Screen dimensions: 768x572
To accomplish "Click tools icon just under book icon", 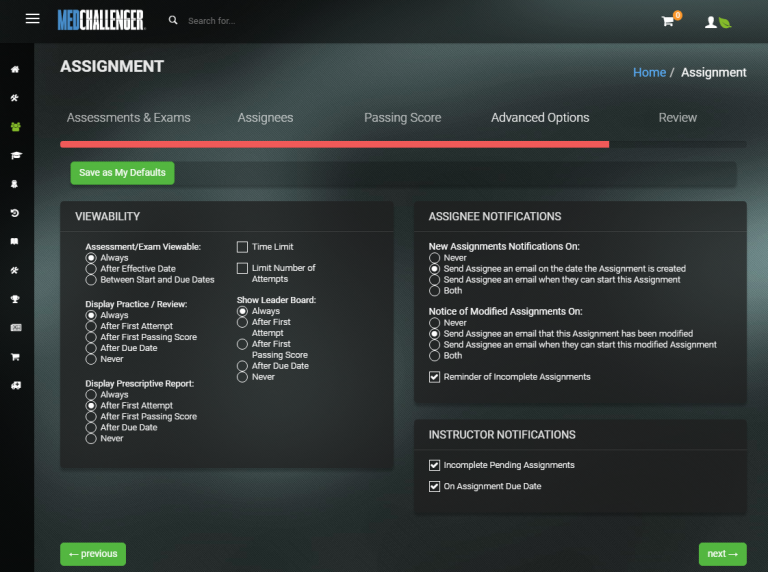I will tap(15, 270).
